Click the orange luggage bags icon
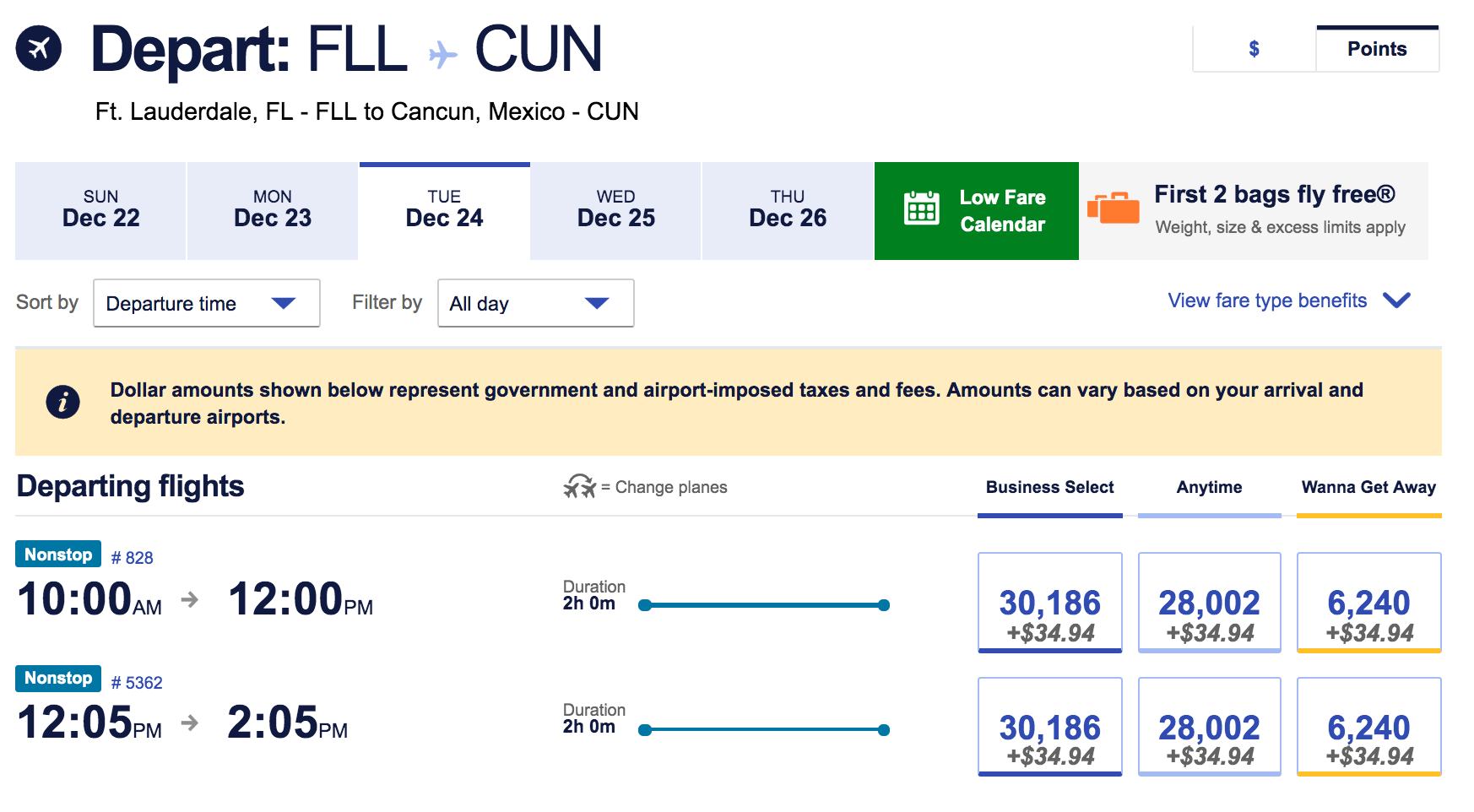This screenshot has width=1474, height=812. pyautogui.click(x=1113, y=208)
